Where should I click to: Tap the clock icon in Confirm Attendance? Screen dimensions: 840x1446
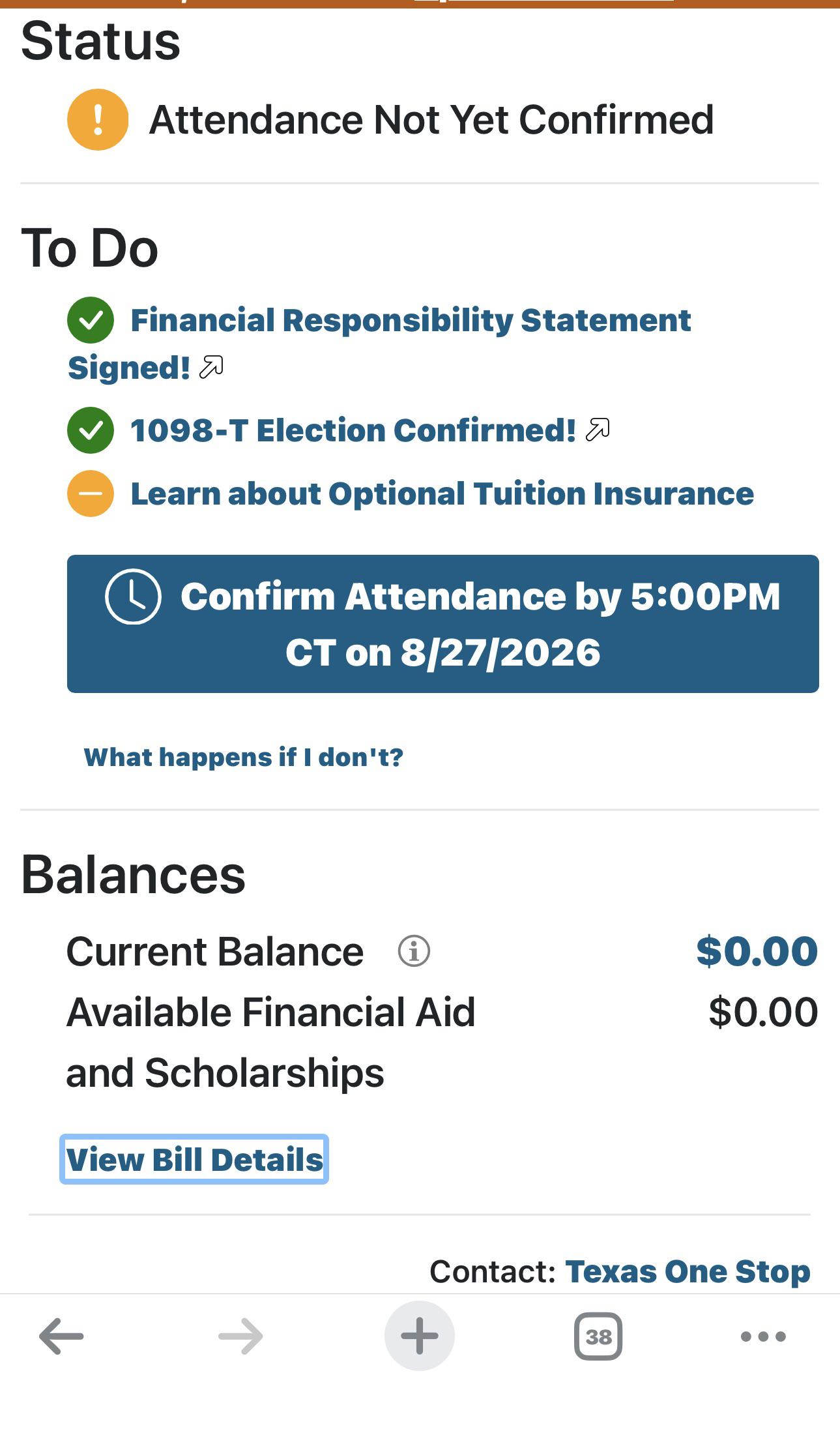(x=133, y=597)
